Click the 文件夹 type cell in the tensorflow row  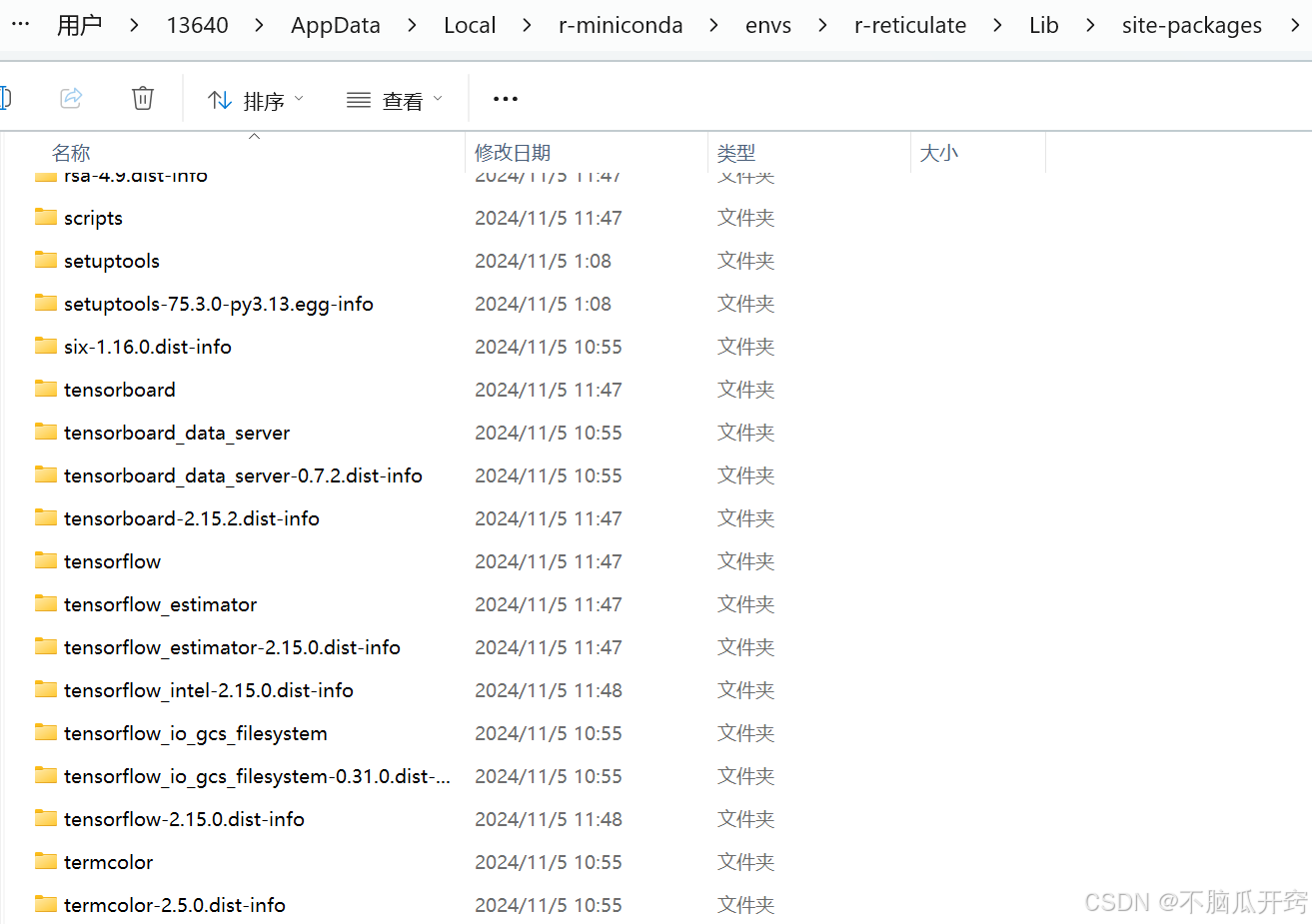pos(746,561)
